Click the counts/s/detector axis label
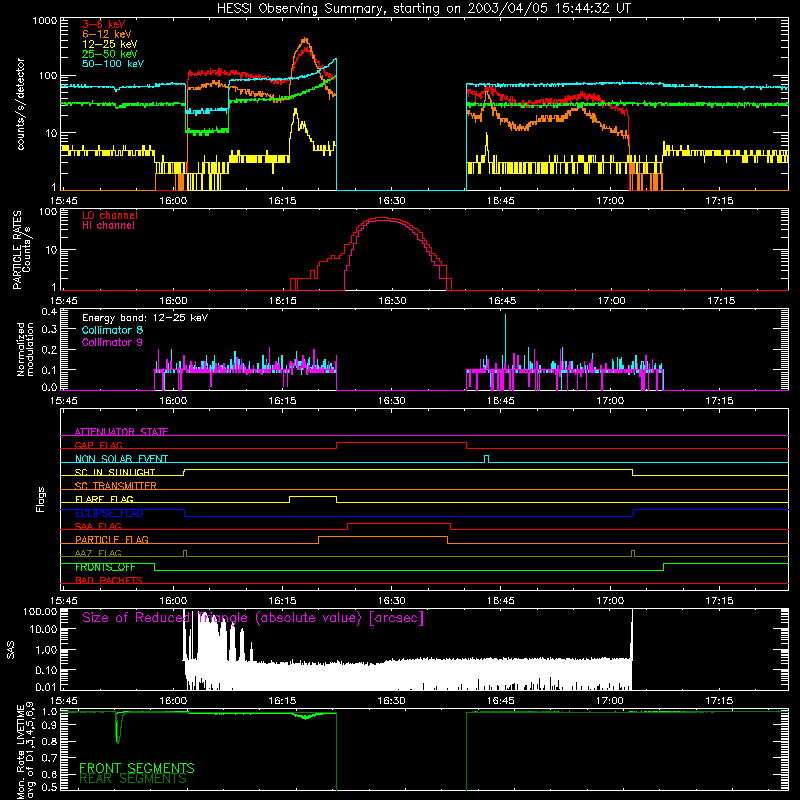This screenshot has width=800, height=800. pyautogui.click(x=20, y=104)
